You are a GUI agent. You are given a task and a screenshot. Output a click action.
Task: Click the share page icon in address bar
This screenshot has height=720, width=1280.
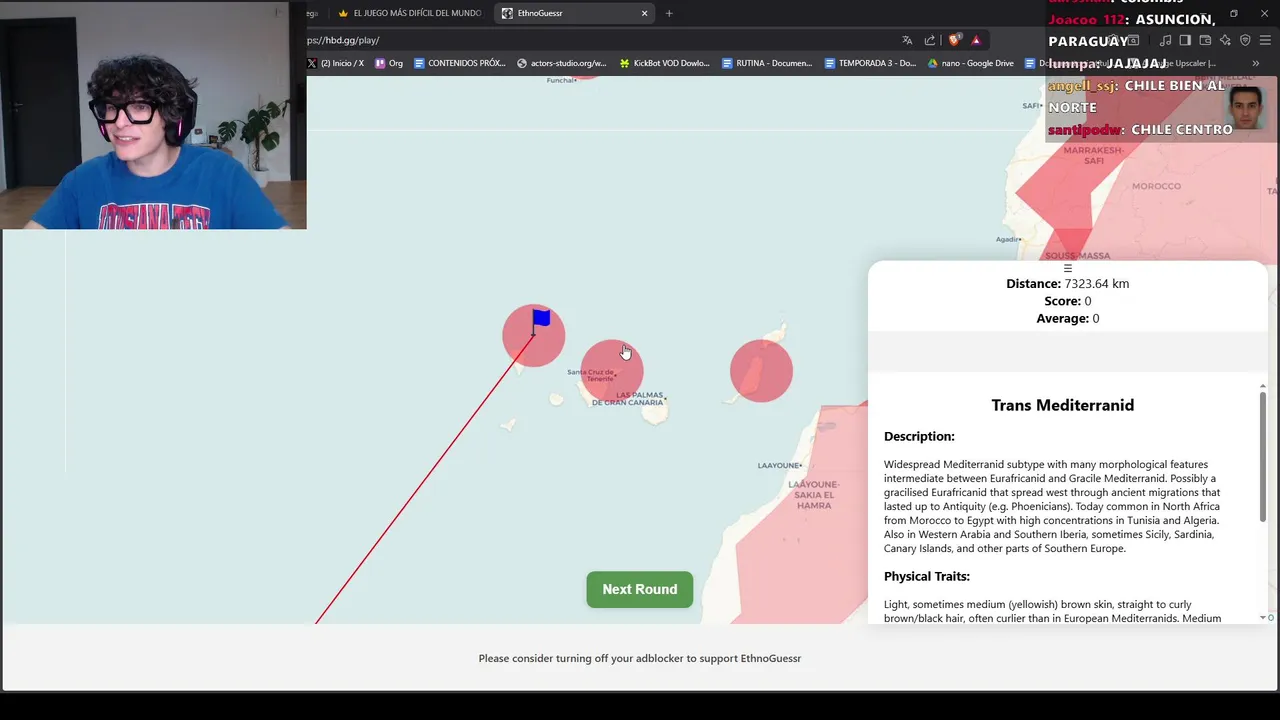(930, 40)
